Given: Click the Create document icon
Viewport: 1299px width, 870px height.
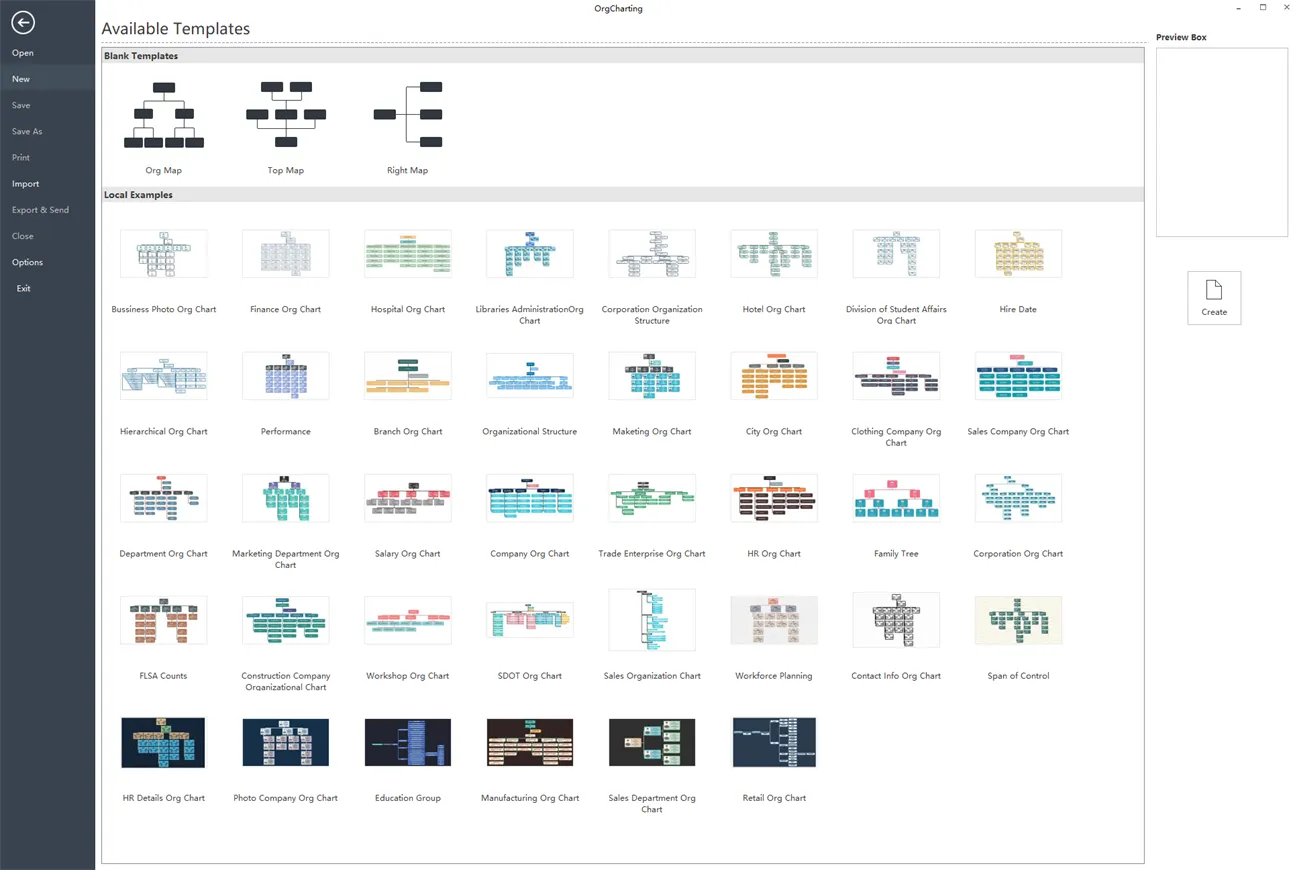Looking at the screenshot, I should (1213, 290).
